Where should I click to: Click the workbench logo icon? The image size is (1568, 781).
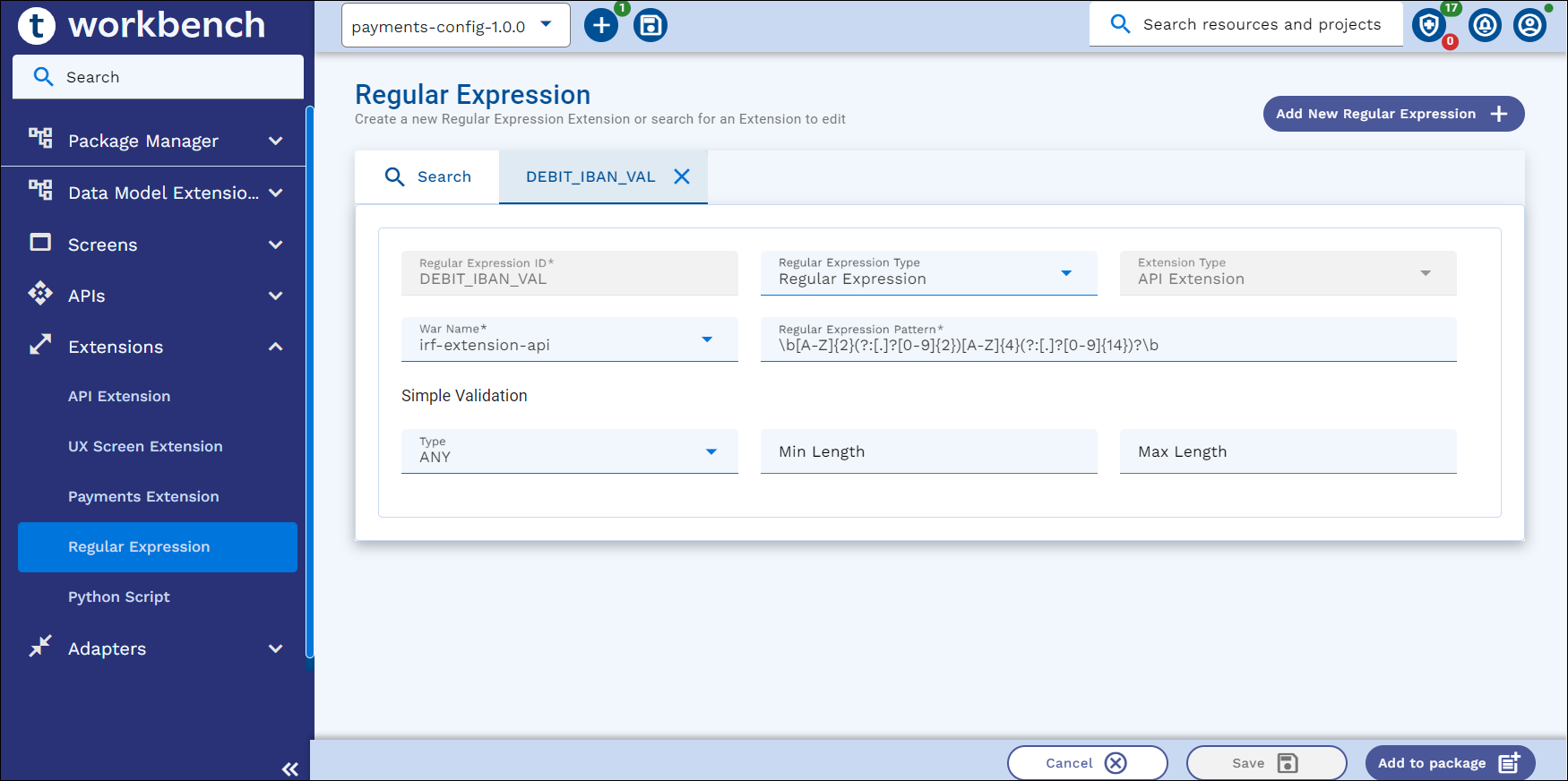click(x=37, y=25)
